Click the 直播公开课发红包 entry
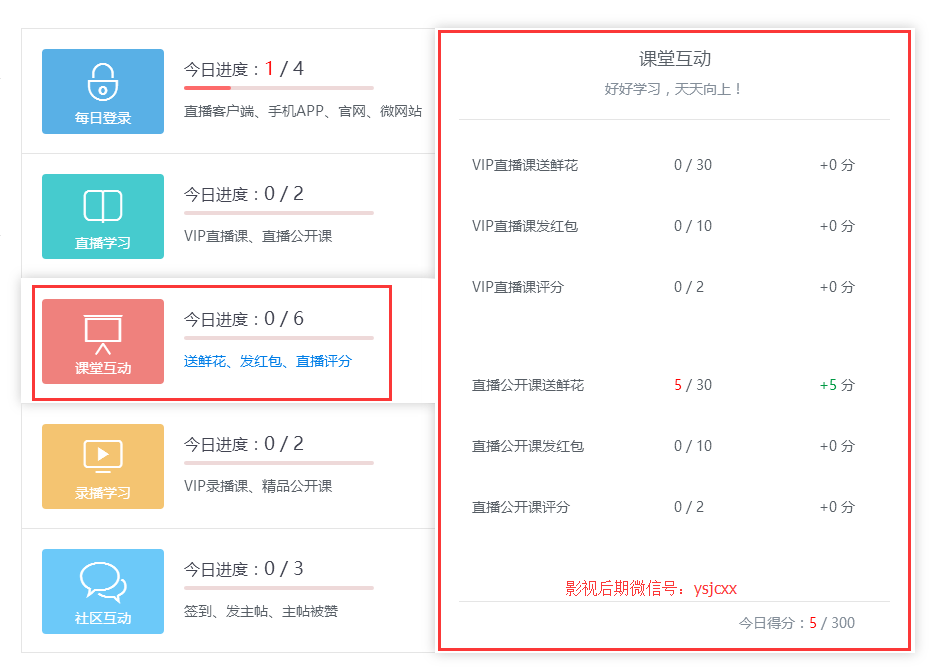Screen dimensions: 941x667 (528, 446)
